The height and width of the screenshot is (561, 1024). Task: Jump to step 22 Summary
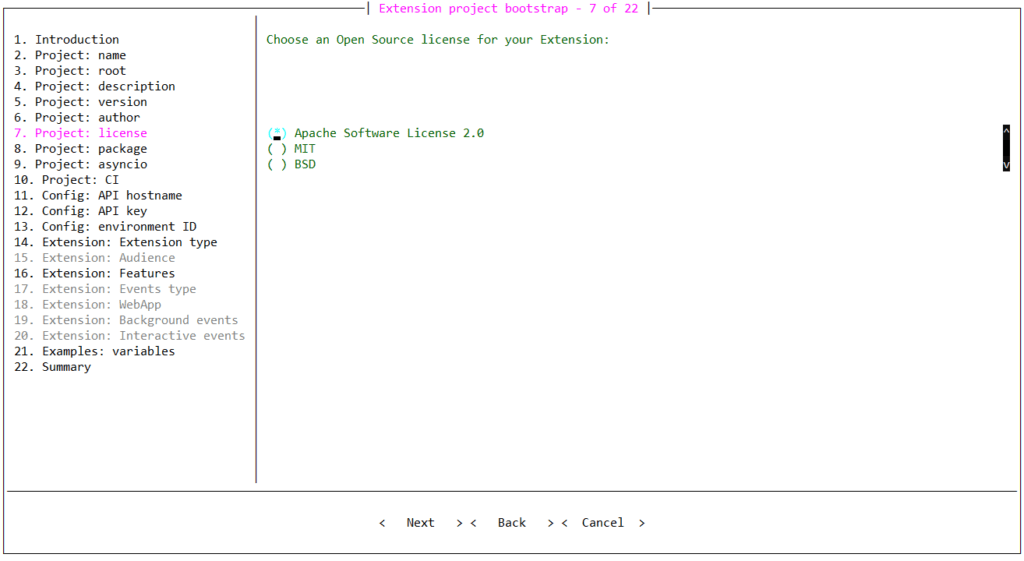52,367
